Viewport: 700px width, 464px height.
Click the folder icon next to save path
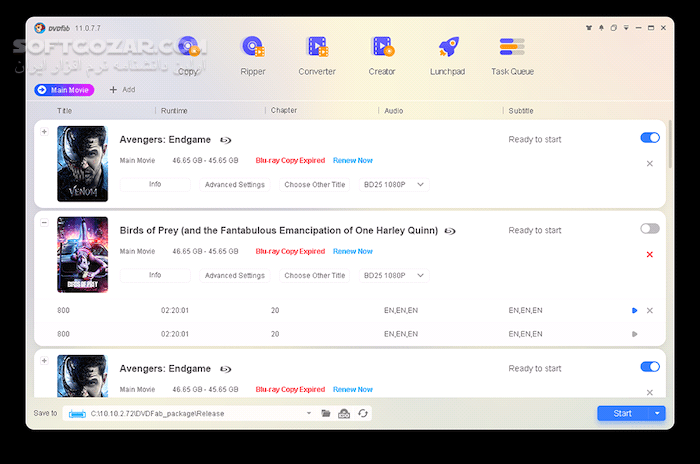326,413
